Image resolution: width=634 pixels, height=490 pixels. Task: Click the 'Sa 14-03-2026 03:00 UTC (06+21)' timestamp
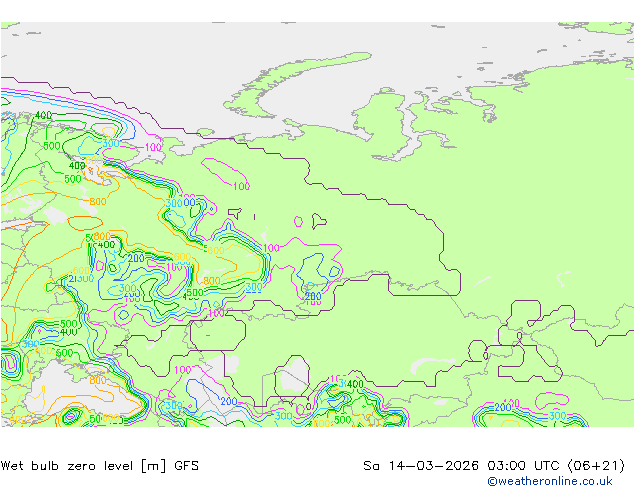point(494,466)
